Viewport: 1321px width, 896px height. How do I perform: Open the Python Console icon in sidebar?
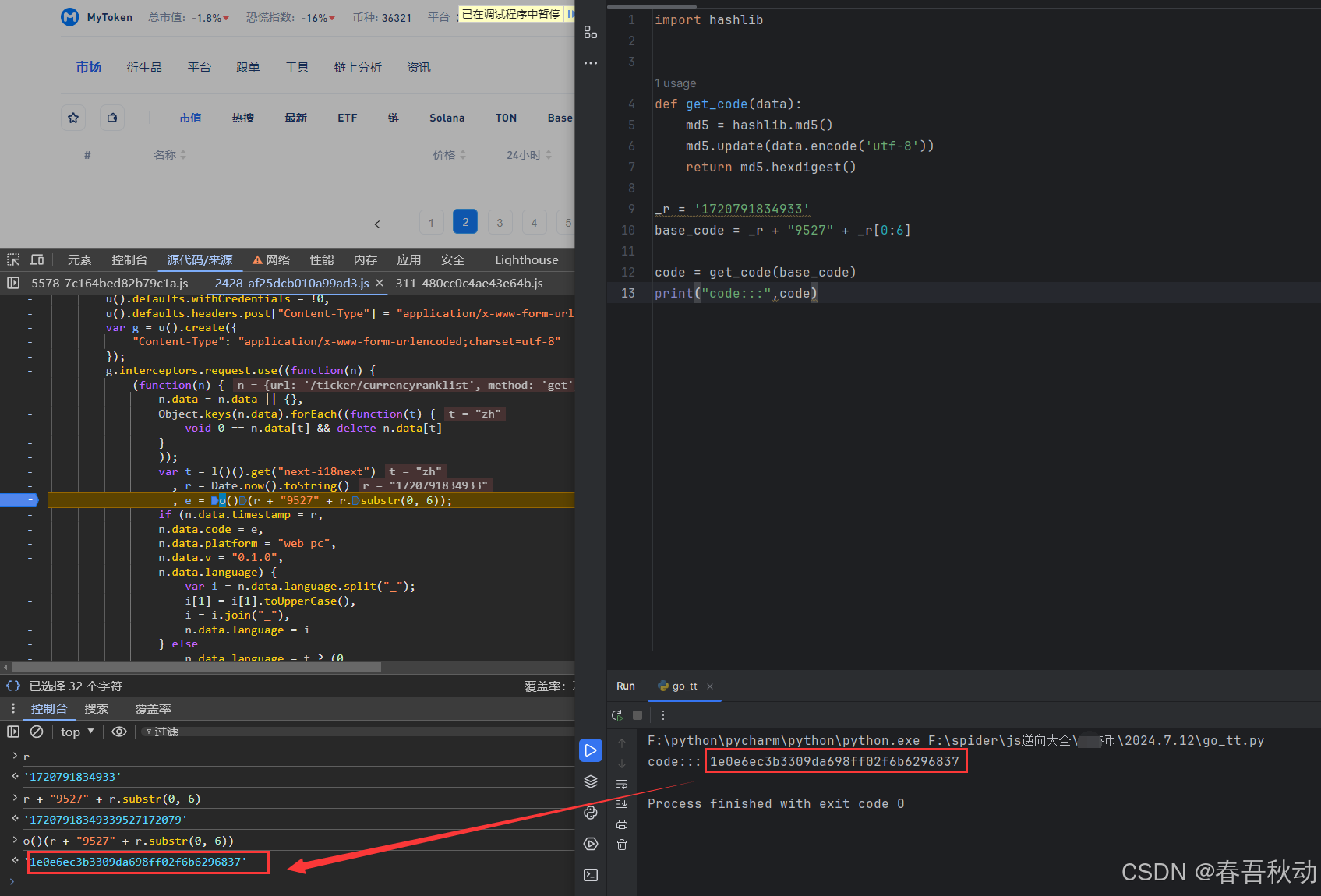click(x=591, y=813)
